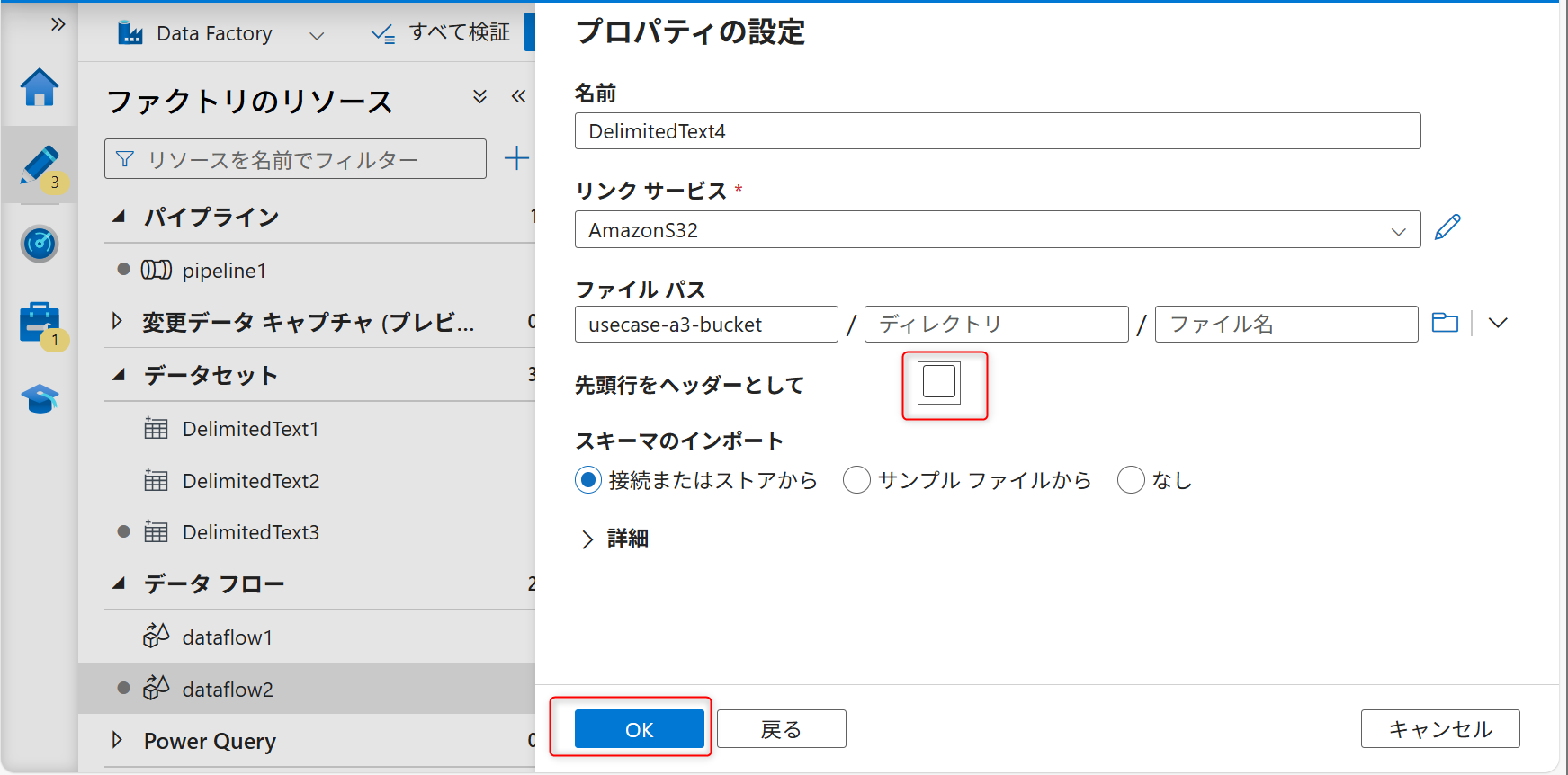Viewport: 1568px width, 775px height.
Task: Expand the 変更データ キャプチャ node
Action: pos(117,321)
